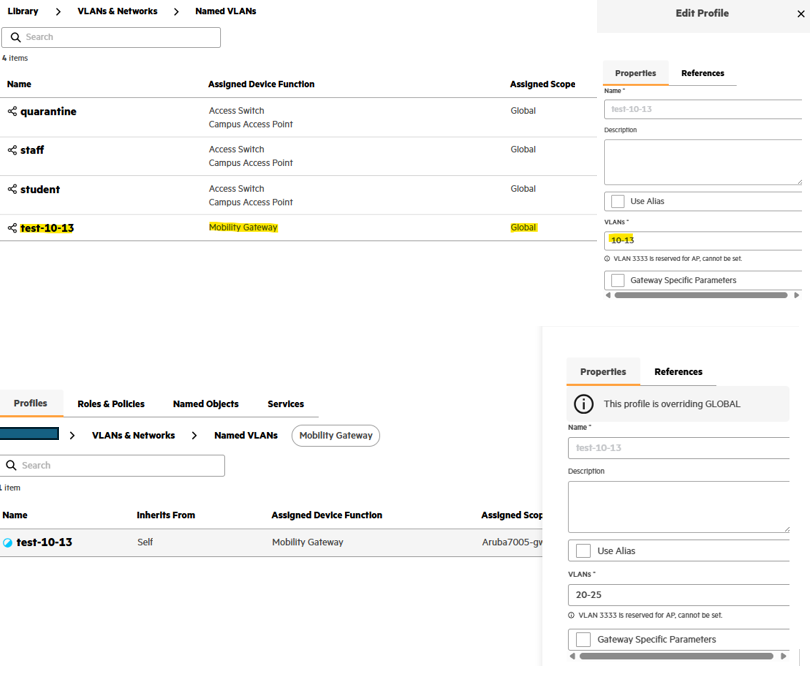The image size is (810, 677).
Task: Click the upper panel horizontal scrollbar
Action: (x=700, y=295)
